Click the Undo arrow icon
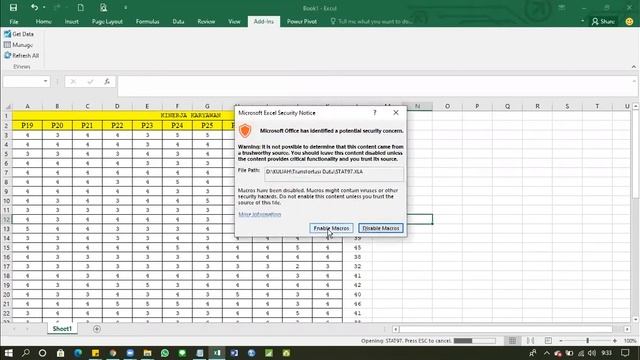640x360 pixels. pyautogui.click(x=34, y=7)
